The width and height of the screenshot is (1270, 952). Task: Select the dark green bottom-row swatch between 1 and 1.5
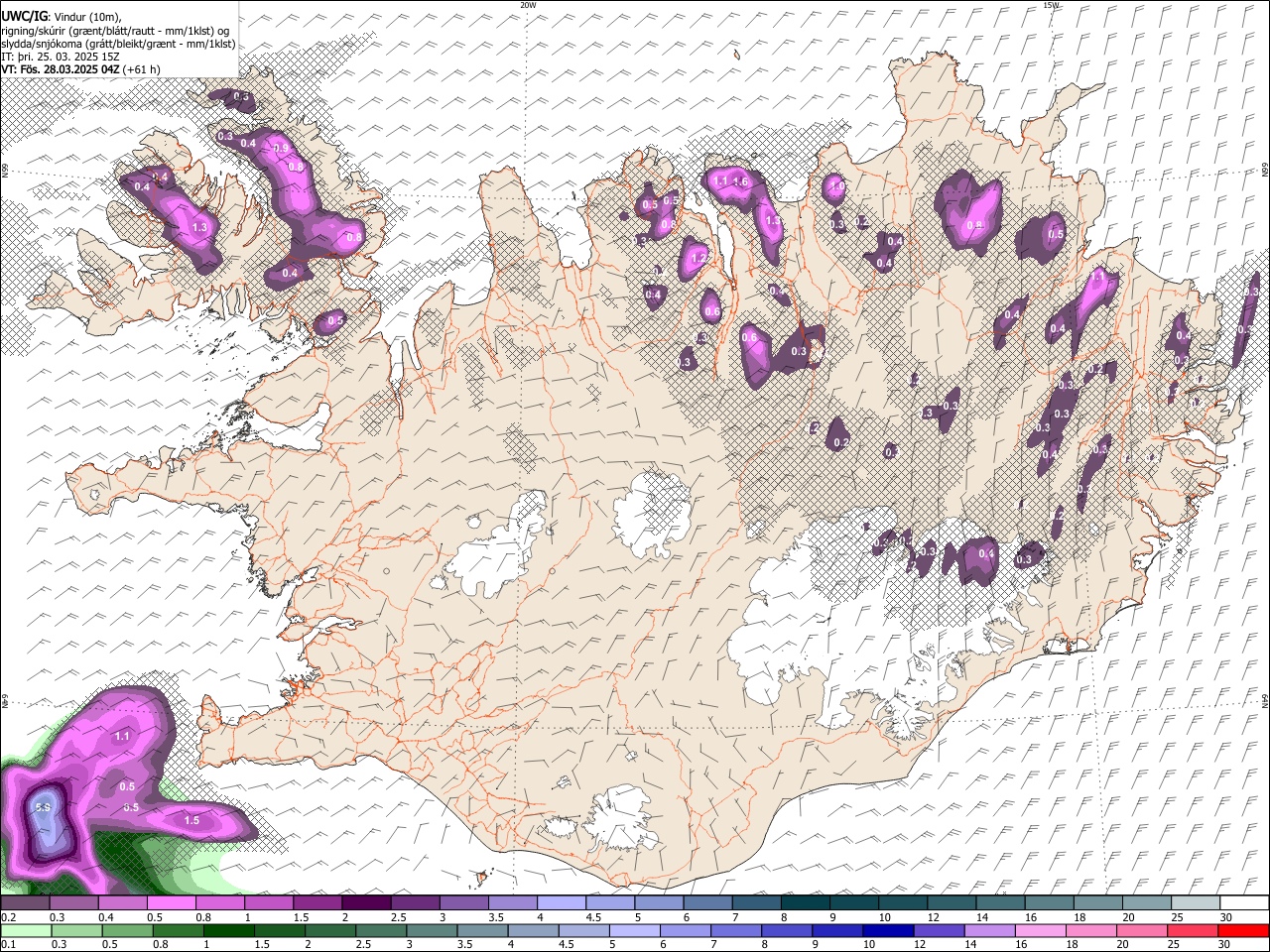228,930
